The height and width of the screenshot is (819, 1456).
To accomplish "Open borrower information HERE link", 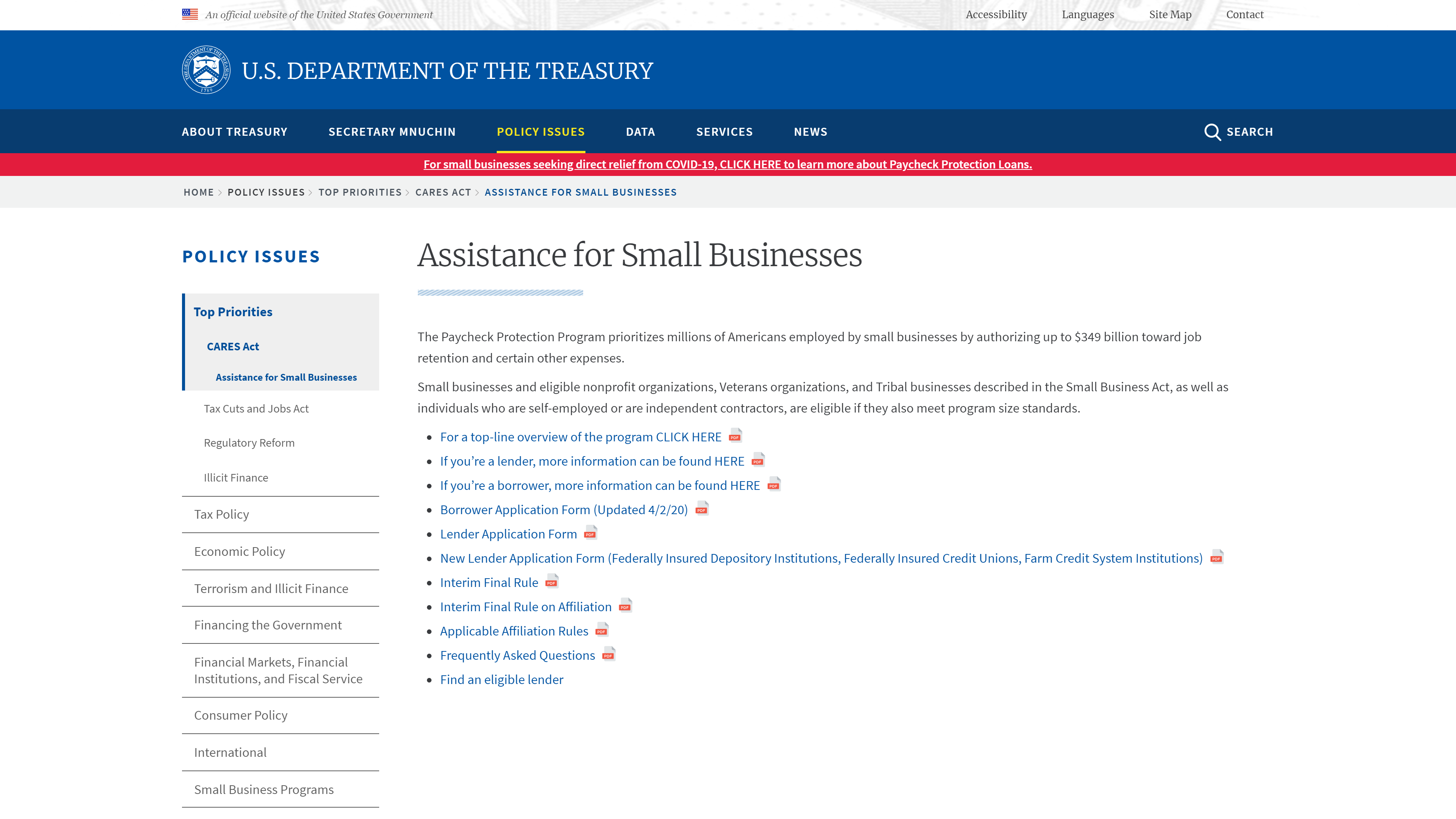I will [600, 485].
